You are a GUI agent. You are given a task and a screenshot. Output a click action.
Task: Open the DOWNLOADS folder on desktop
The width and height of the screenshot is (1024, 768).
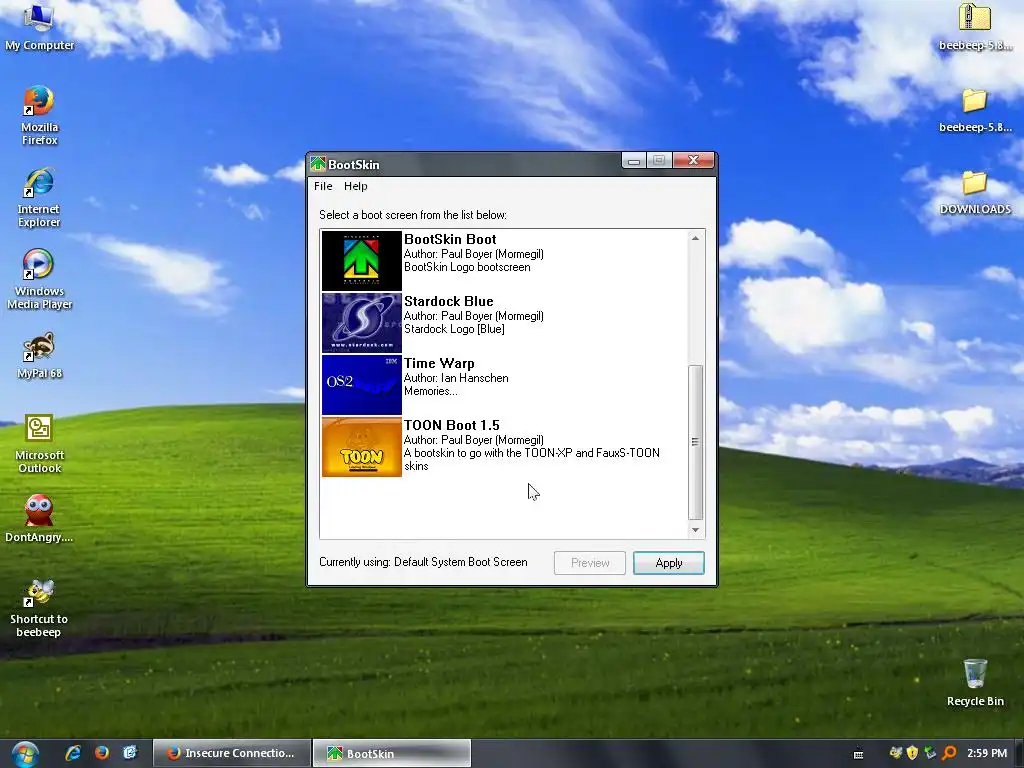tap(975, 191)
